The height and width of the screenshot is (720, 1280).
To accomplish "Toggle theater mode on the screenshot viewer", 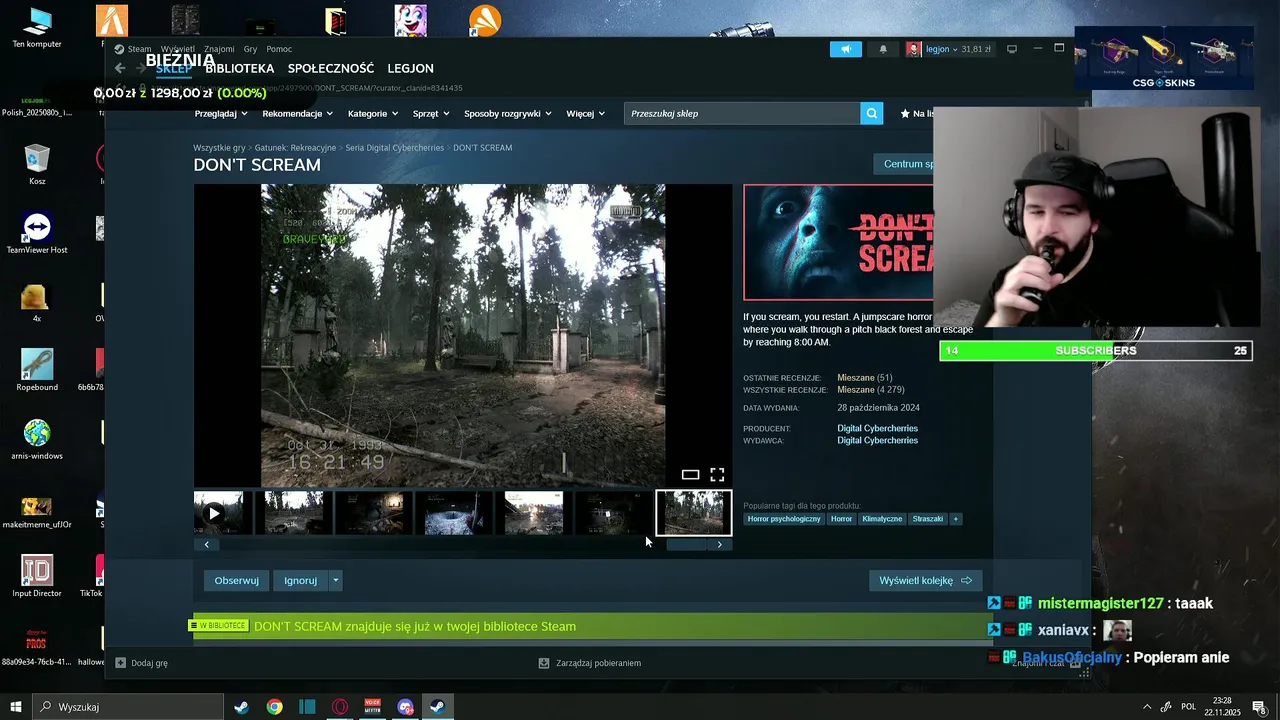I will 690,474.
